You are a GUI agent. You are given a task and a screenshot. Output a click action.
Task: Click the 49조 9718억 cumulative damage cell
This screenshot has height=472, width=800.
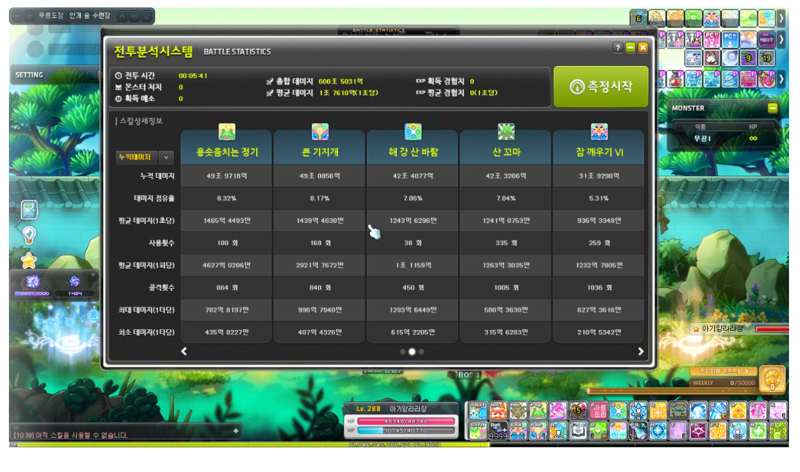click(x=227, y=176)
